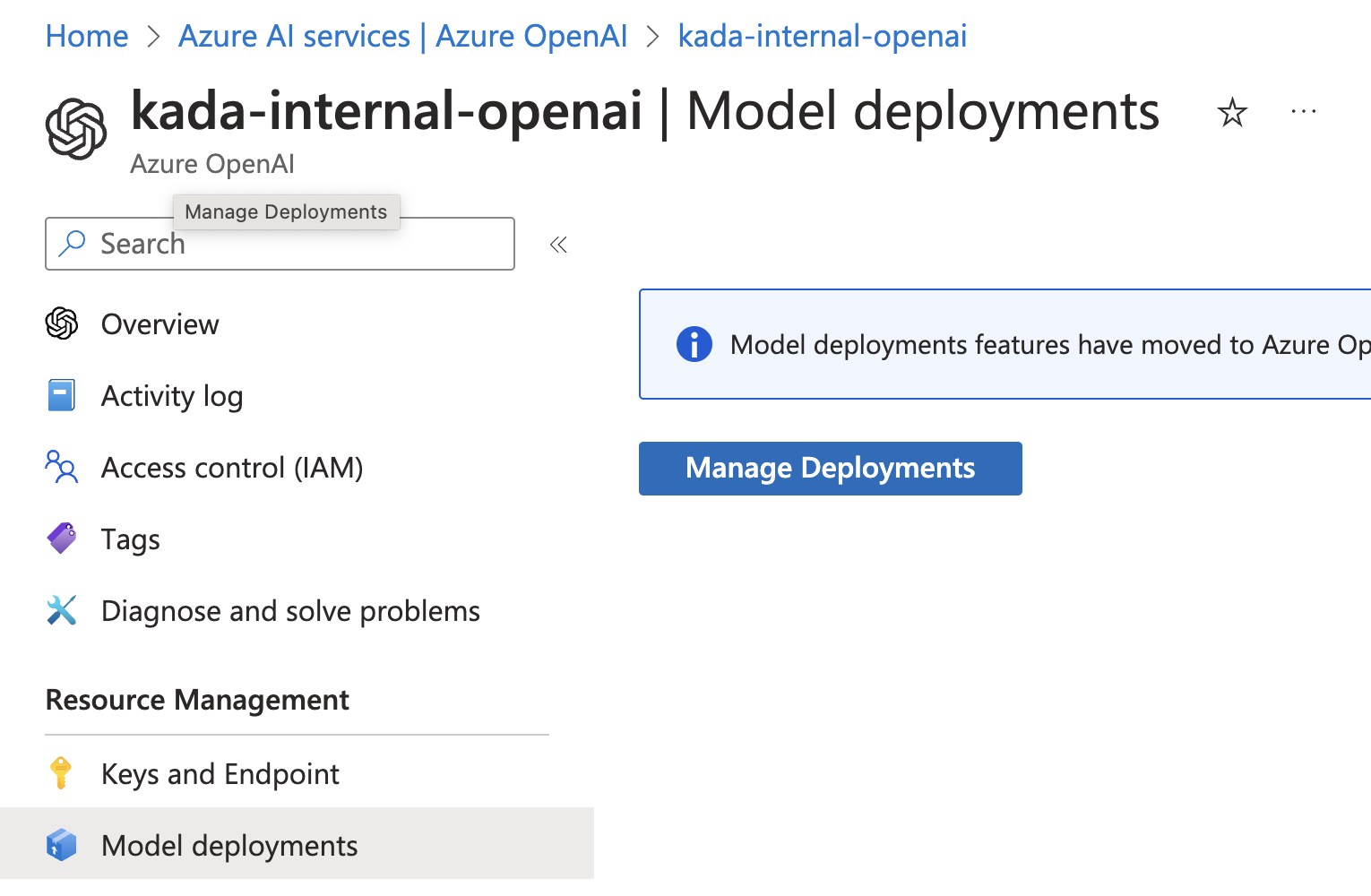Open Azure AI services breadcrumb link
Screen dimensions: 1371x896
[402, 37]
